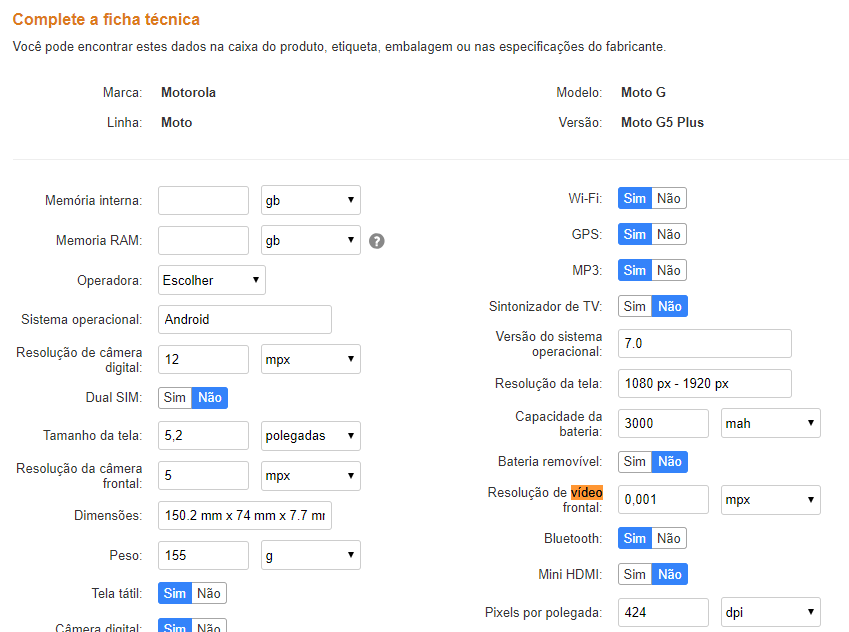This screenshot has height=632, width=849.
Task: Click the Memória interna input field
Action: pyautogui.click(x=204, y=200)
